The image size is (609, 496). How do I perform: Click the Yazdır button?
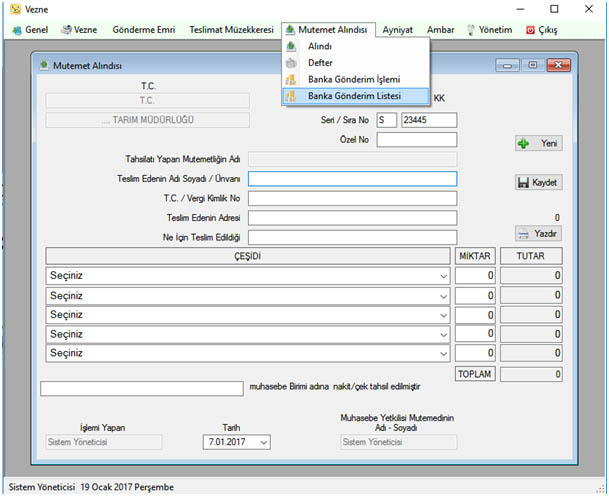[x=539, y=233]
